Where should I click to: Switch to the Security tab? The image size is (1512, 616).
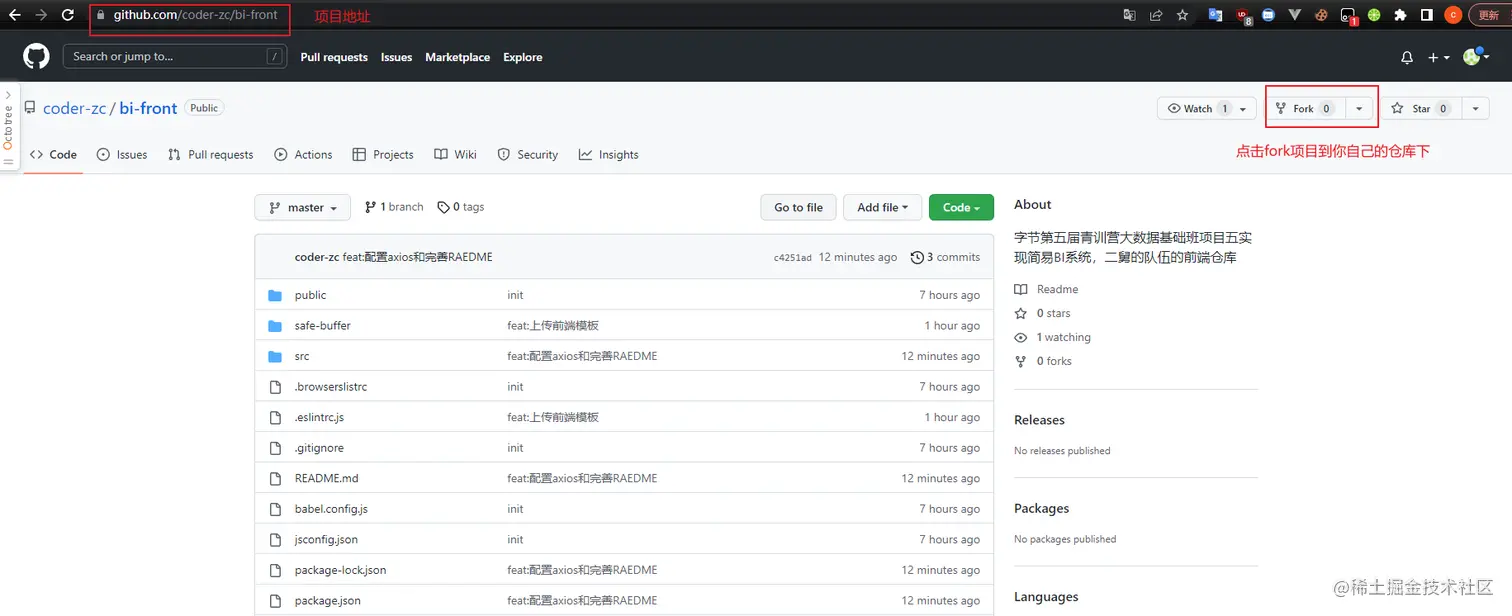pos(528,155)
